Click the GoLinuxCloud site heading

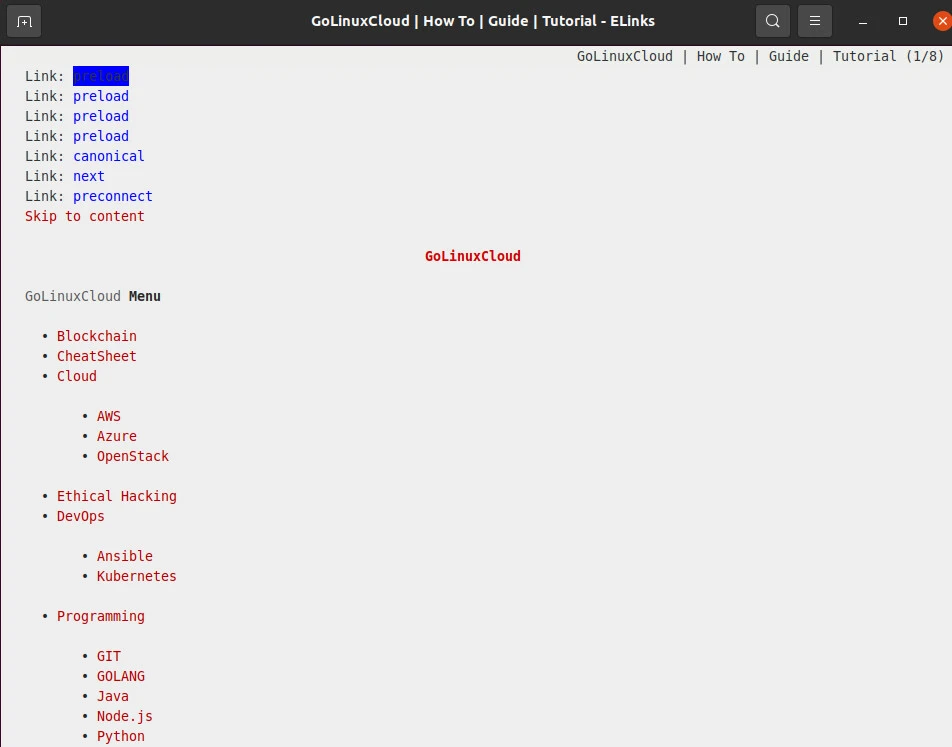click(x=472, y=256)
